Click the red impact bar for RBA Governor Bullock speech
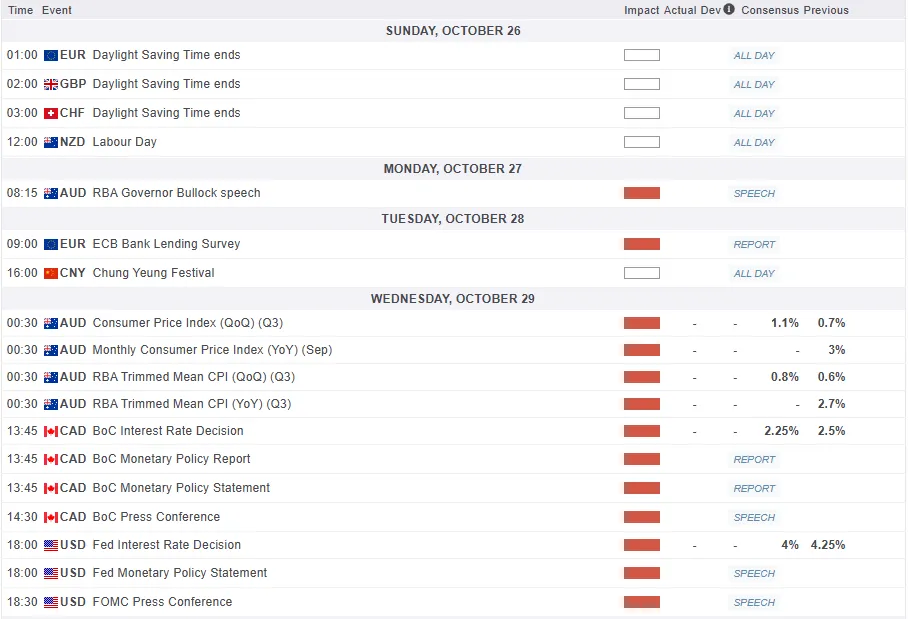 pos(642,193)
